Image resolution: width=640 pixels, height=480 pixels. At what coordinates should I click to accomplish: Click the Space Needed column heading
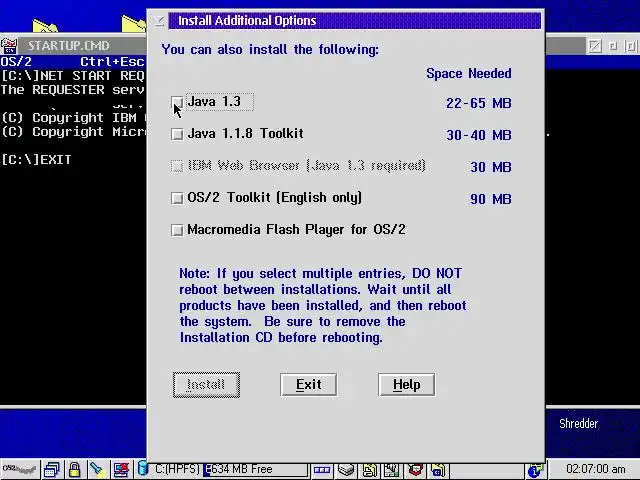[x=469, y=73]
